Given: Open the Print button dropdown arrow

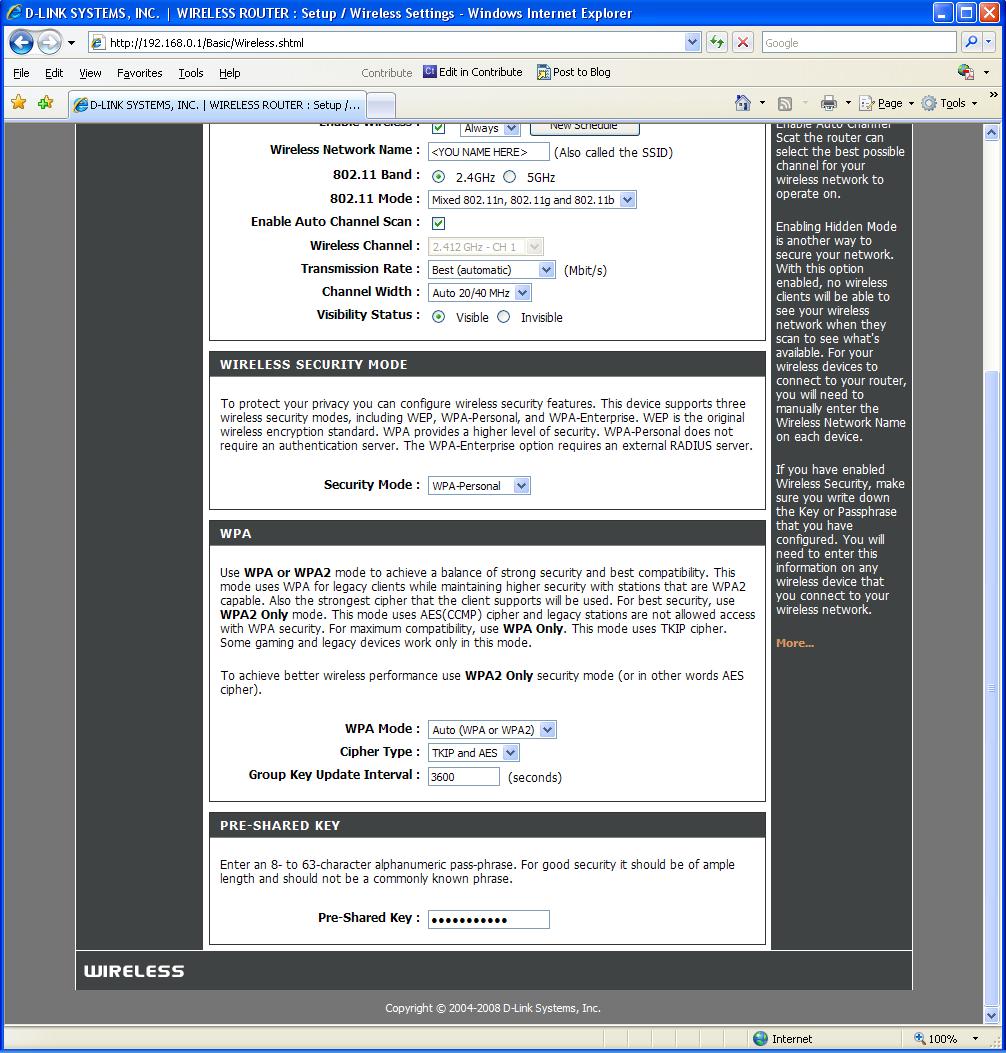Looking at the screenshot, I should click(x=848, y=103).
